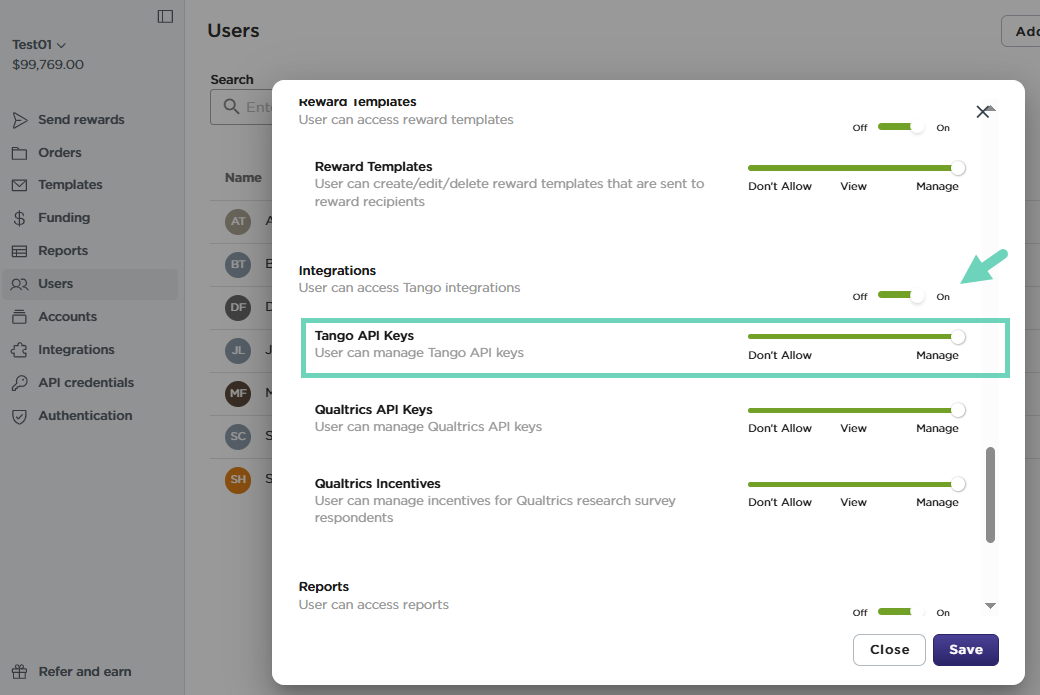Open Refer and earn in sidebar
1040x695 pixels.
[x=84, y=672]
